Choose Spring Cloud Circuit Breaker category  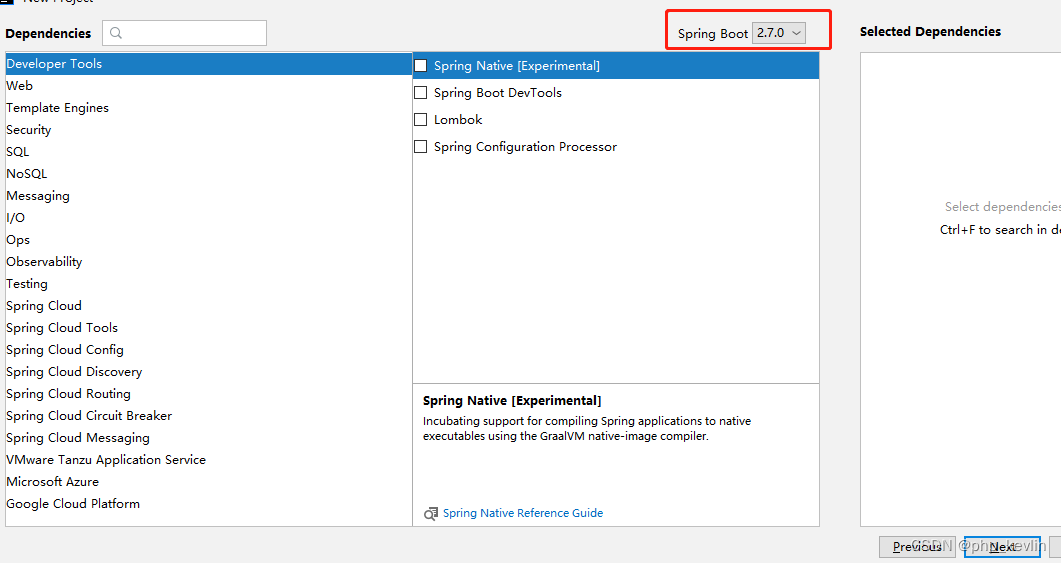click(208, 415)
